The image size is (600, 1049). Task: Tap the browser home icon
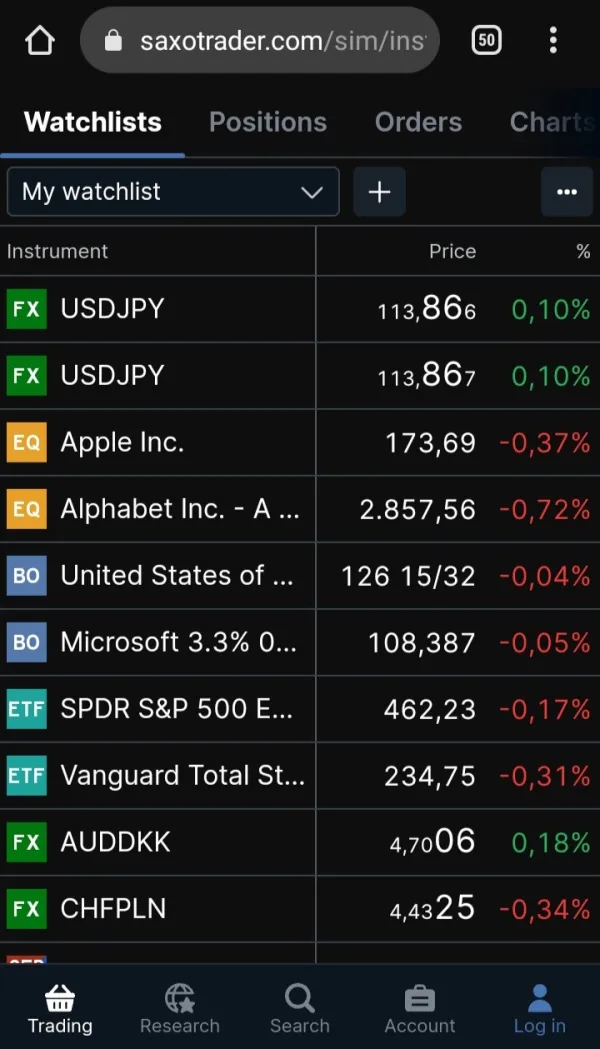pyautogui.click(x=40, y=41)
